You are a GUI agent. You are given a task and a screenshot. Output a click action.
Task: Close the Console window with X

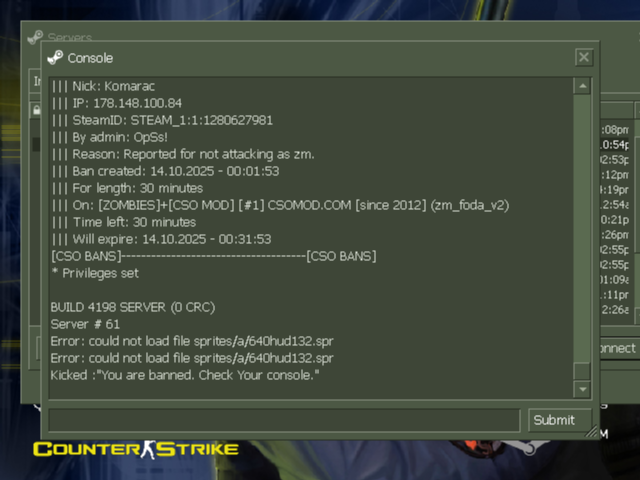tap(584, 57)
